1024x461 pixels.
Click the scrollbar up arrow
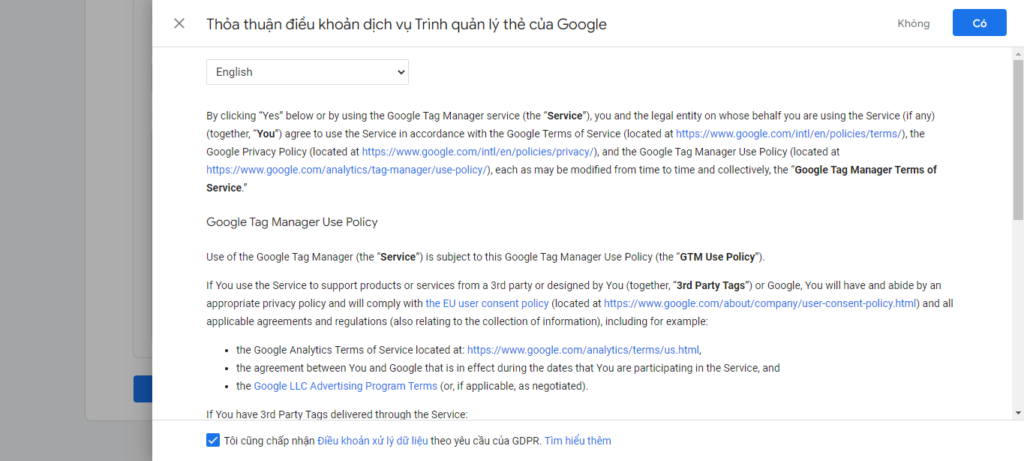[x=1018, y=52]
